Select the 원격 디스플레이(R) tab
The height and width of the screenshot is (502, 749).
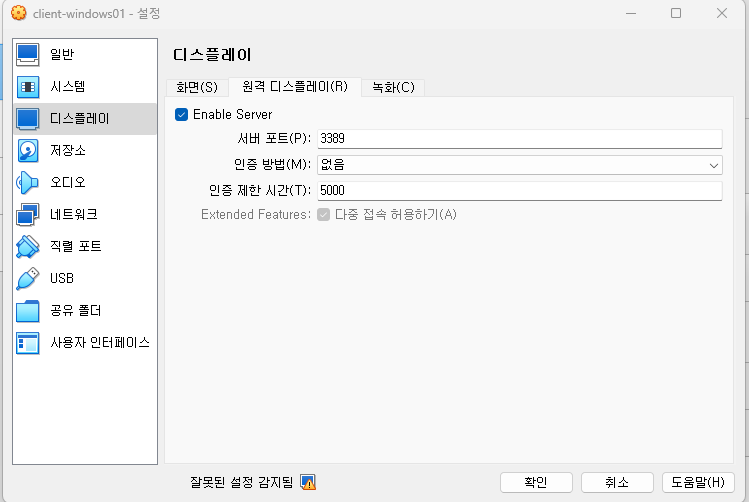point(295,86)
